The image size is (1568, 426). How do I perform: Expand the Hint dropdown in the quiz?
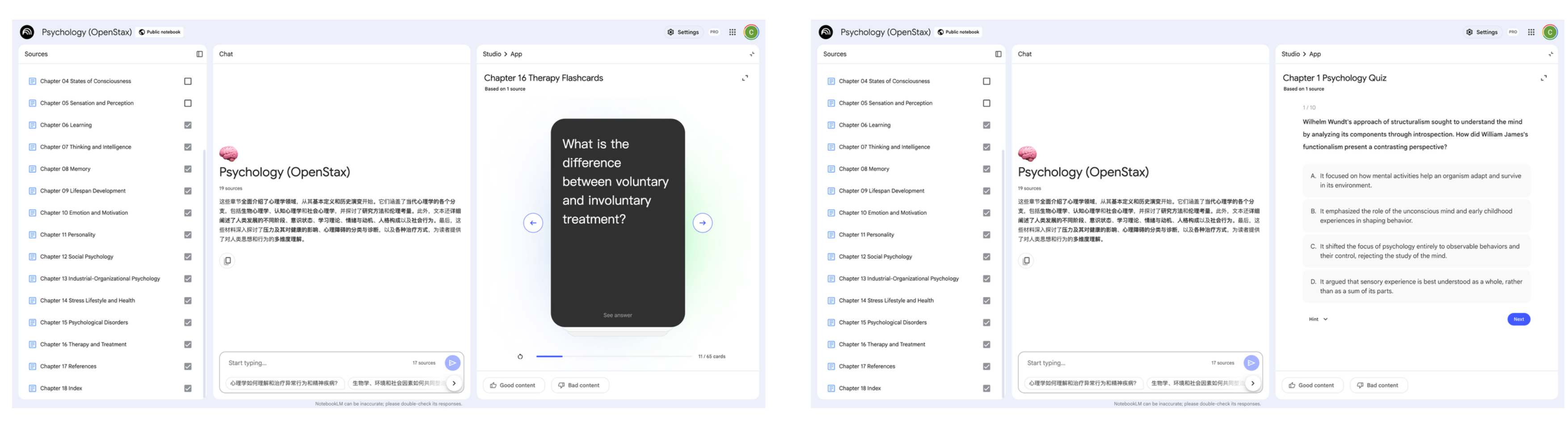pyautogui.click(x=1318, y=319)
